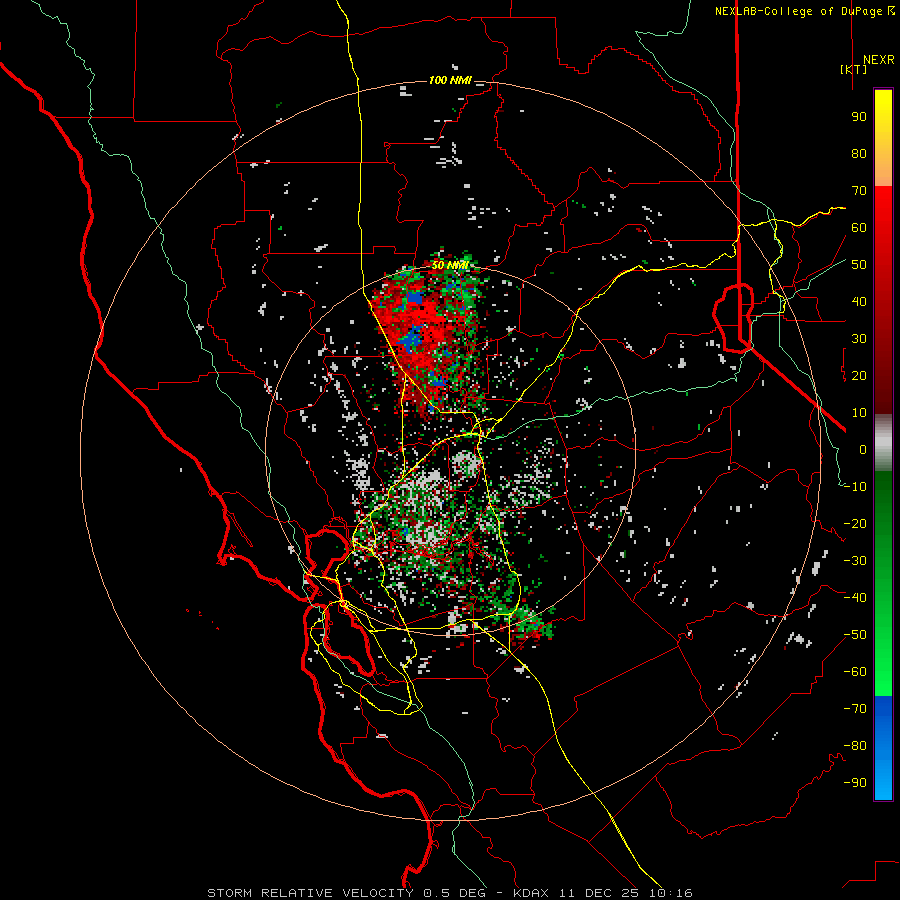Click the 20 value on velocity scale

859,376
